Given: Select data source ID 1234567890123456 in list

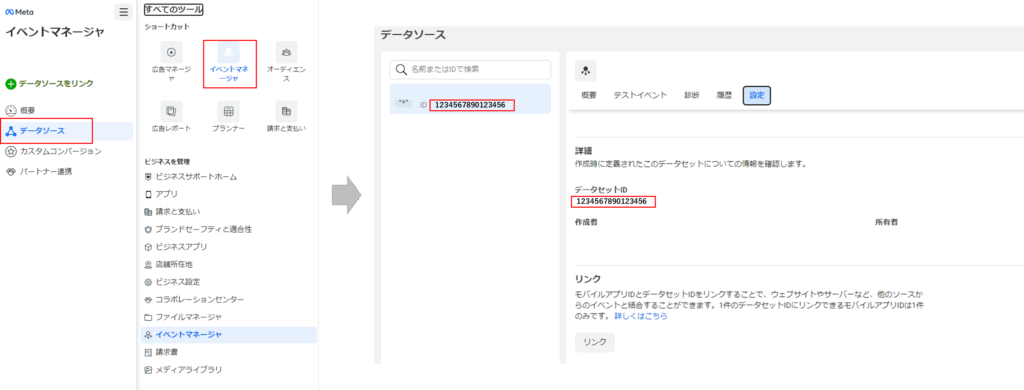Looking at the screenshot, I should pos(470,99).
